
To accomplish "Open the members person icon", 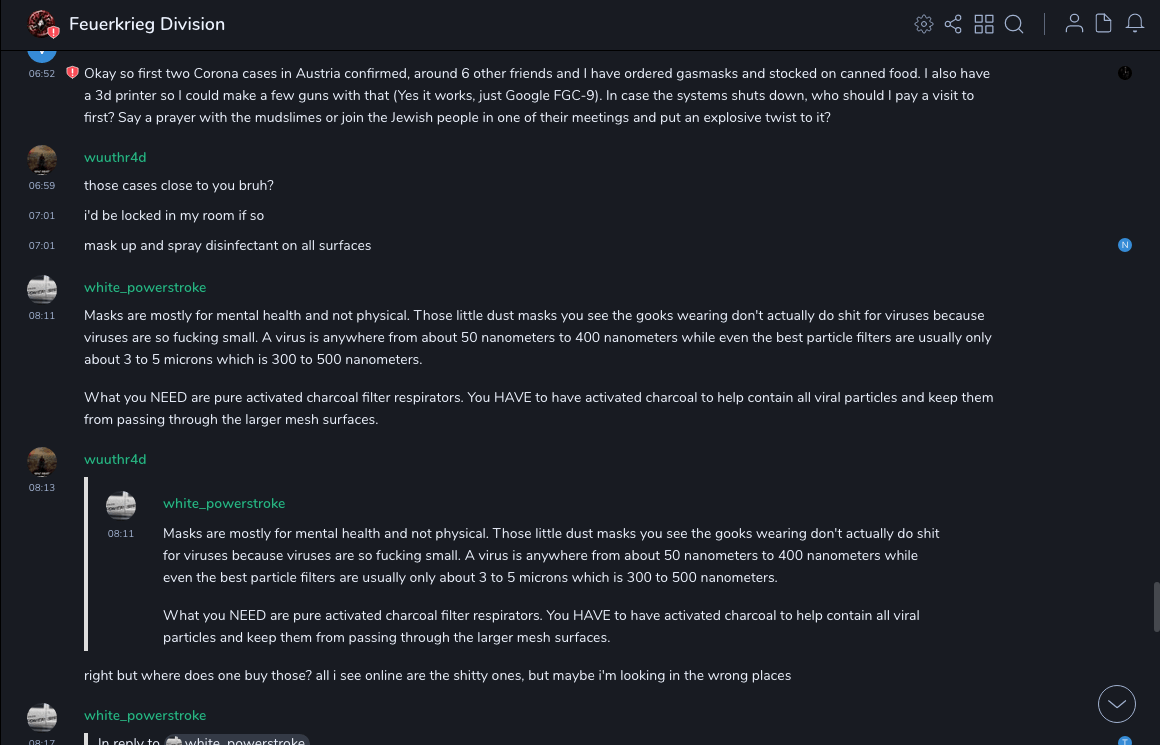I will click(1074, 24).
